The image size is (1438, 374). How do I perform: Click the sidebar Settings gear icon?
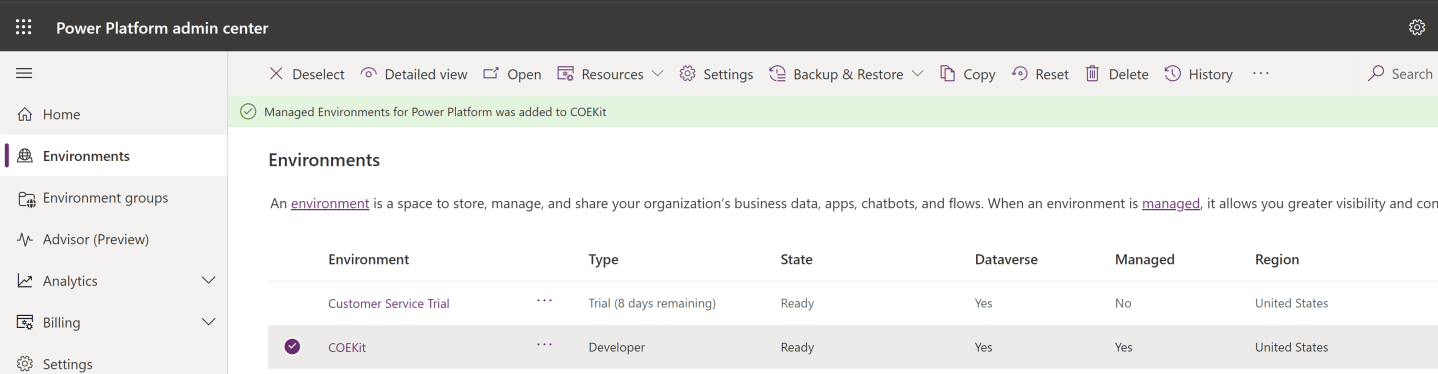click(25, 364)
